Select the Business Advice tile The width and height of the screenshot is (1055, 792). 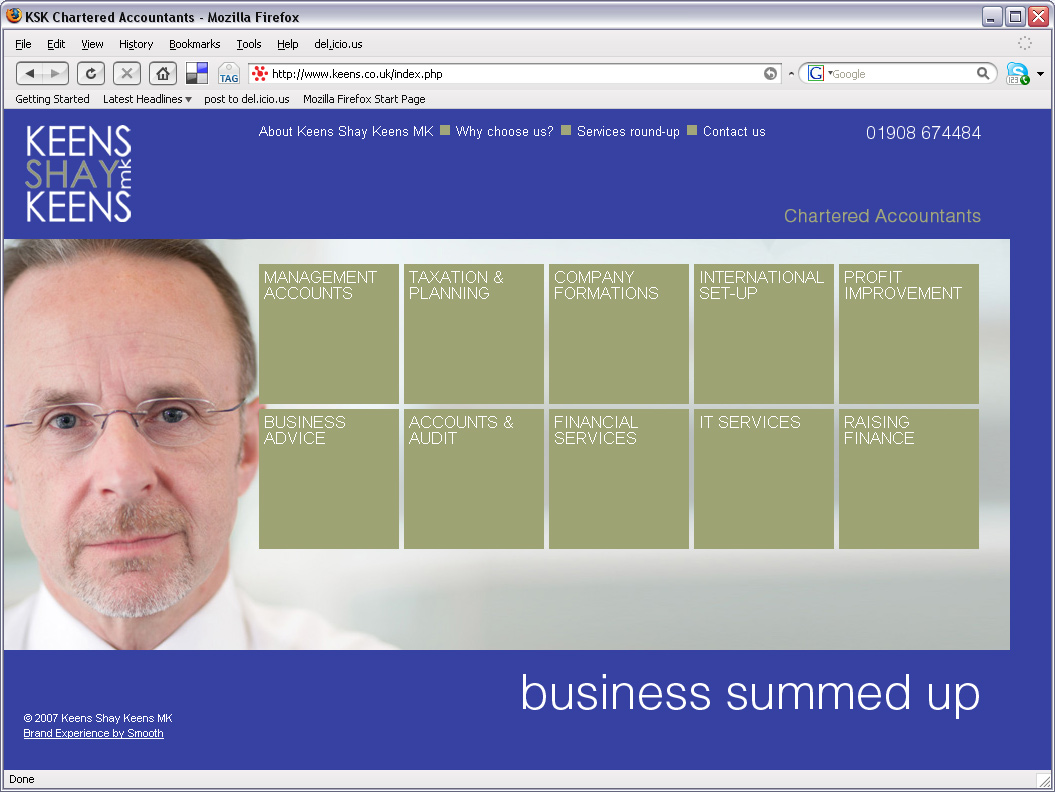pyautogui.click(x=328, y=478)
